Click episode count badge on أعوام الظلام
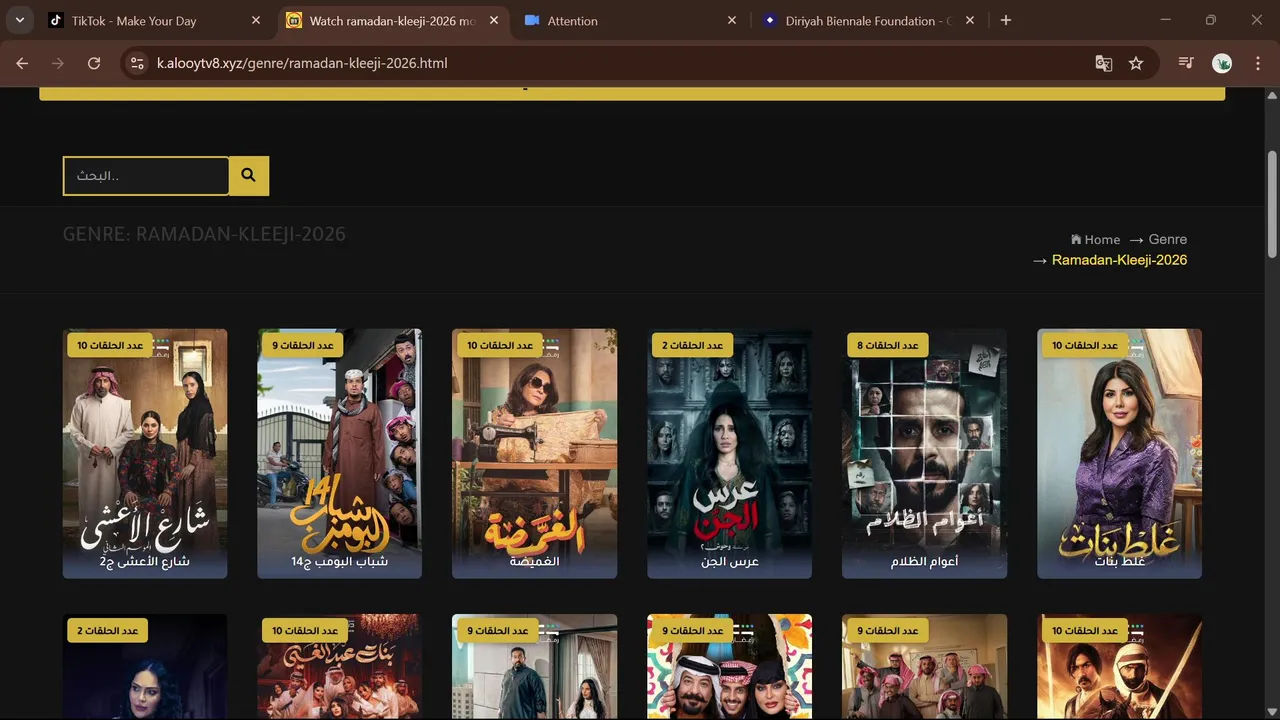The image size is (1280, 720). click(888, 345)
